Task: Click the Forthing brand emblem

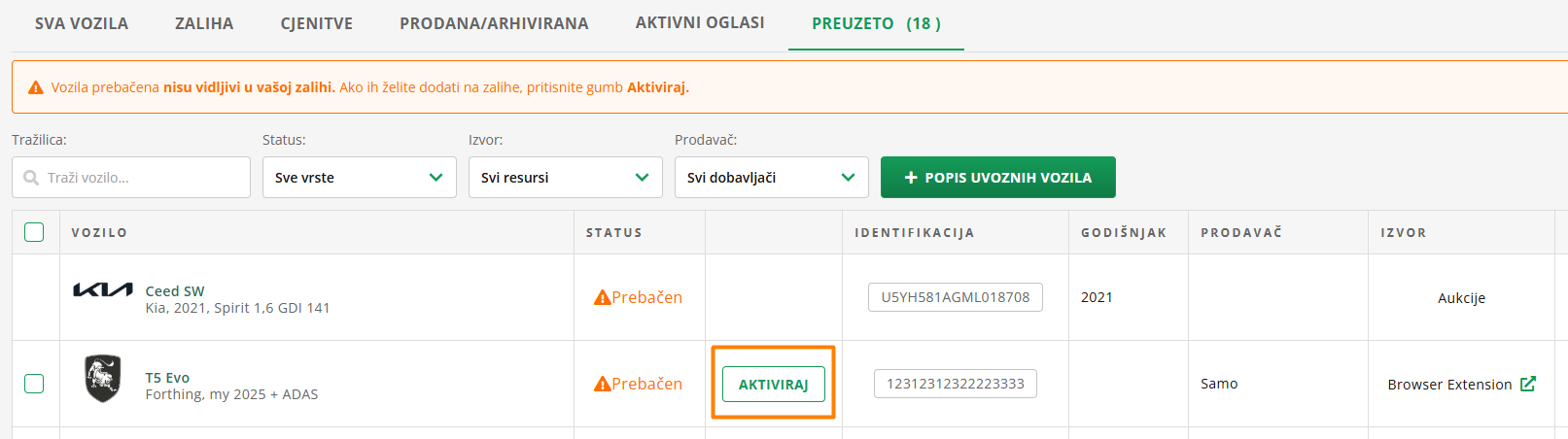Action: [x=102, y=379]
